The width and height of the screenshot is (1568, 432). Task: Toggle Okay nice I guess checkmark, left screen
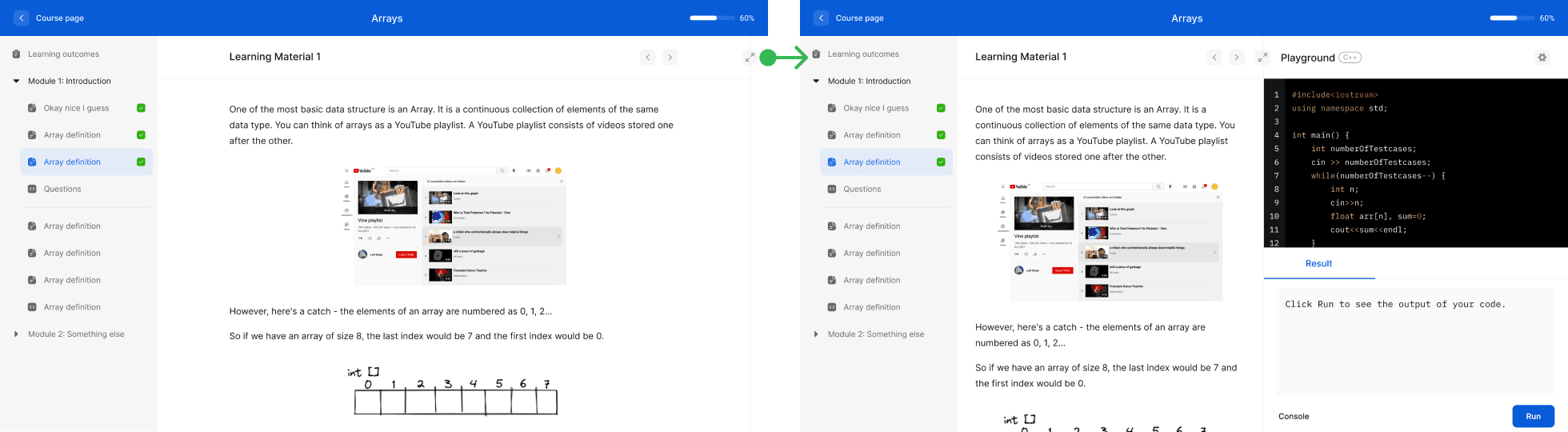(x=141, y=108)
